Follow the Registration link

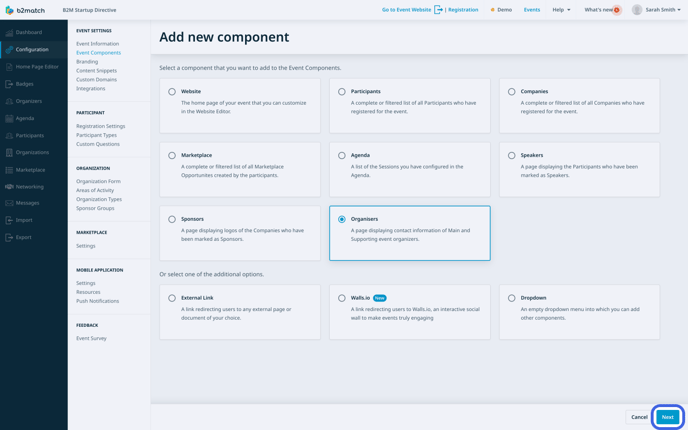tap(463, 10)
